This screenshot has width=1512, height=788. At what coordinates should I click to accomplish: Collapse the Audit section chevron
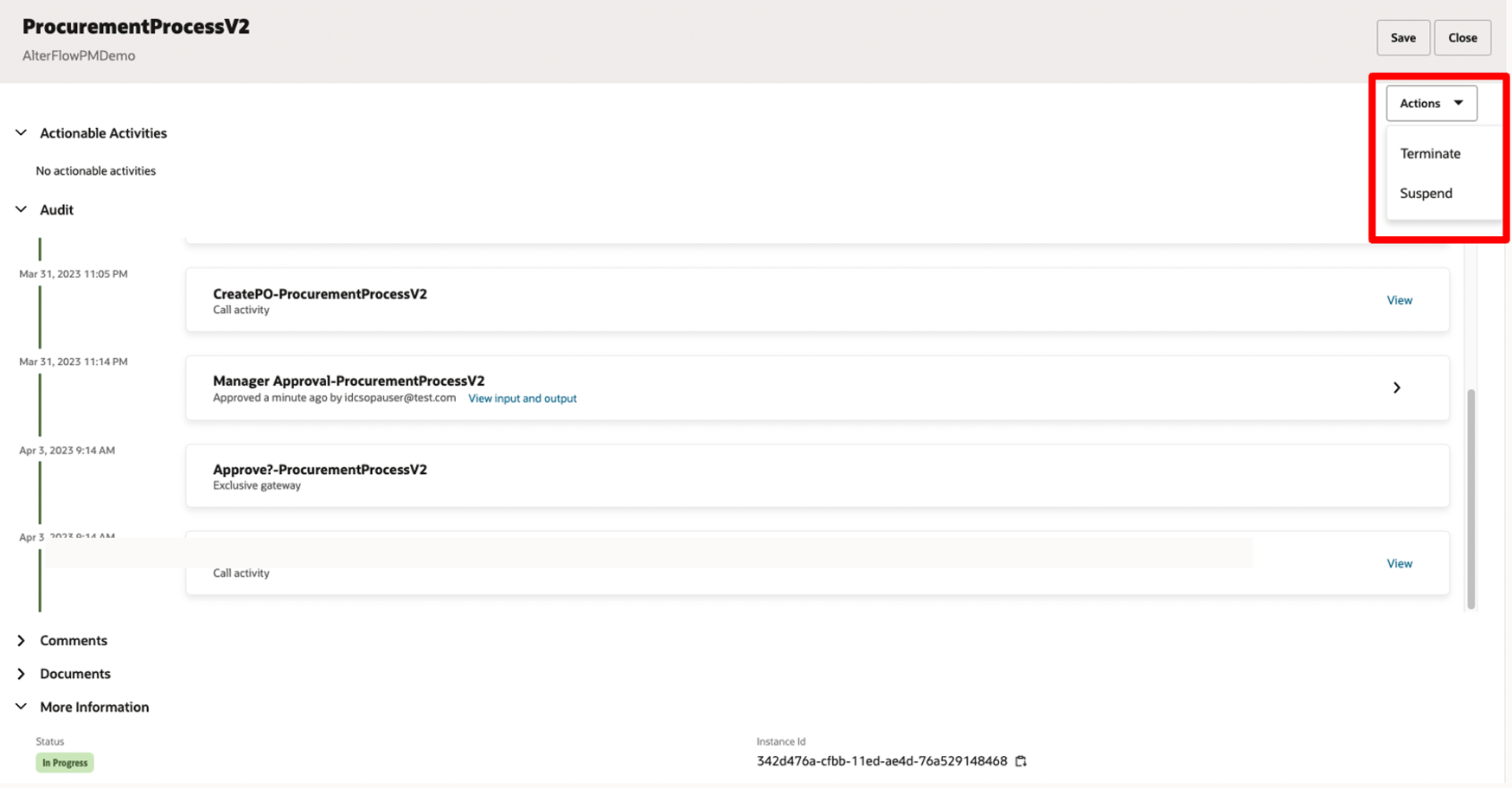(x=21, y=209)
